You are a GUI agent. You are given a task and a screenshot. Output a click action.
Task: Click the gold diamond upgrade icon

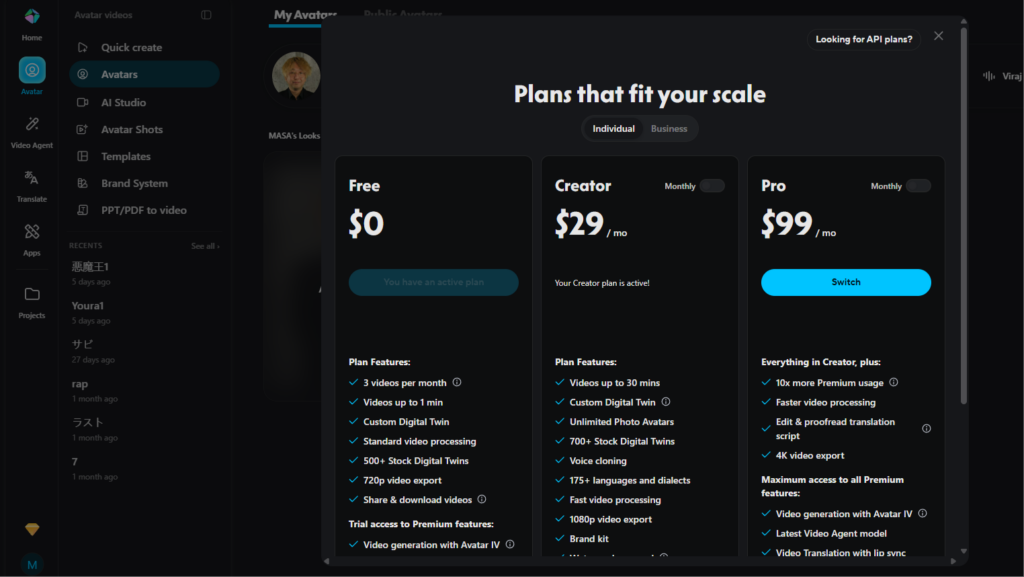click(x=32, y=529)
